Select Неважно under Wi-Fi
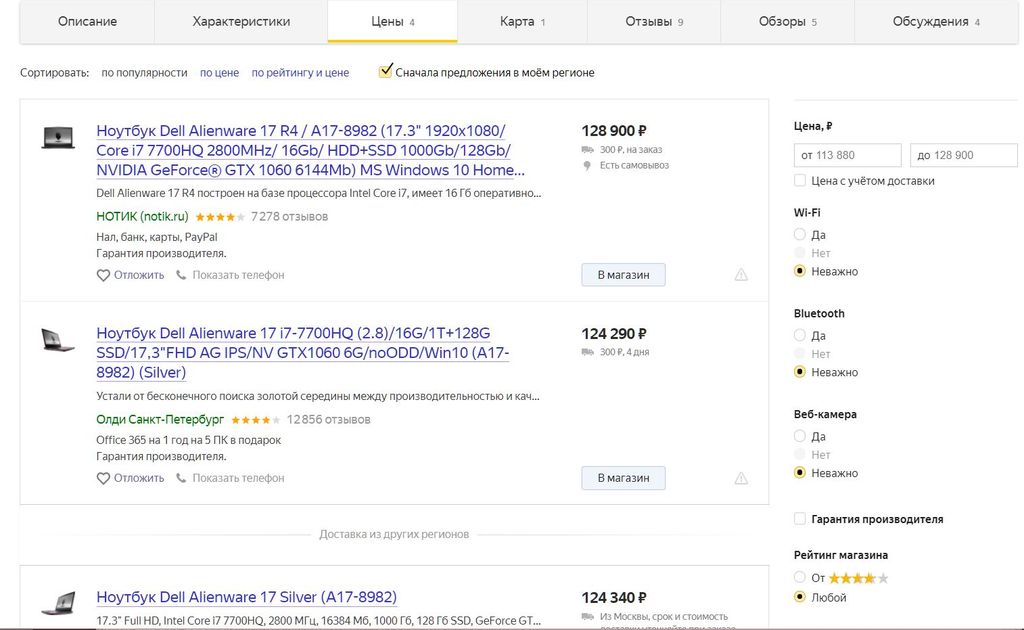1024x630 pixels. pos(800,271)
